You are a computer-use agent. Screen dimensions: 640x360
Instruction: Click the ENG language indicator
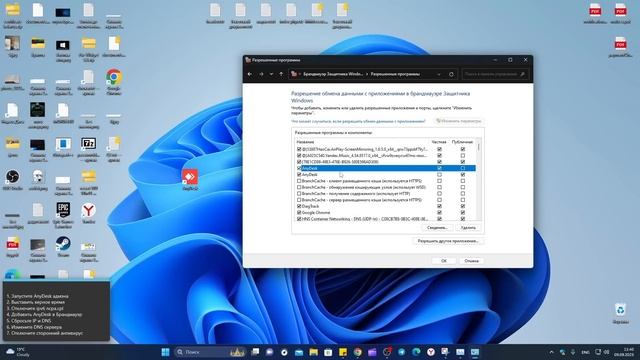585,352
